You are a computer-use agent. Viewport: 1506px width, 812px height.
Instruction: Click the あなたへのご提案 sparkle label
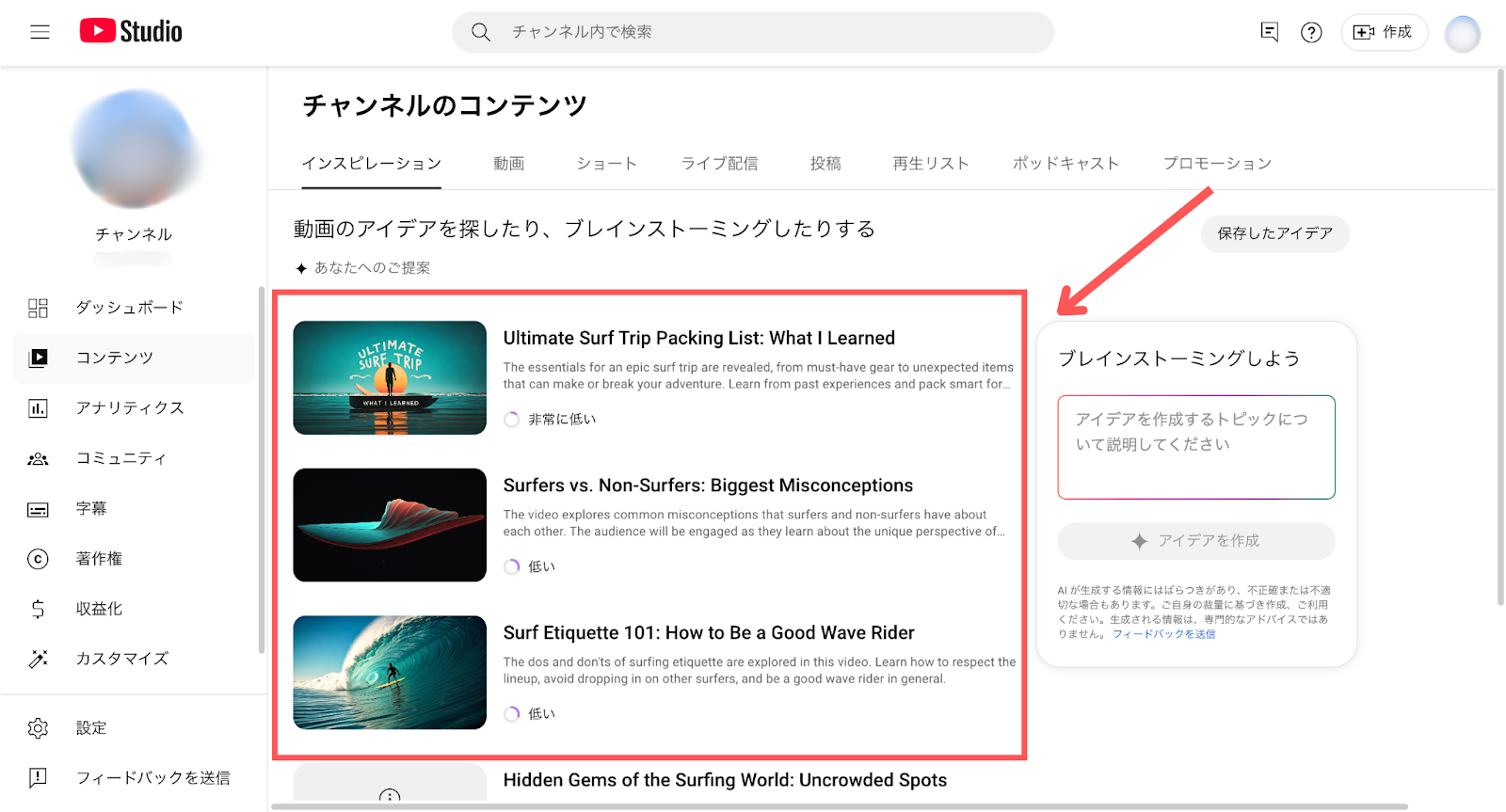[x=362, y=268]
